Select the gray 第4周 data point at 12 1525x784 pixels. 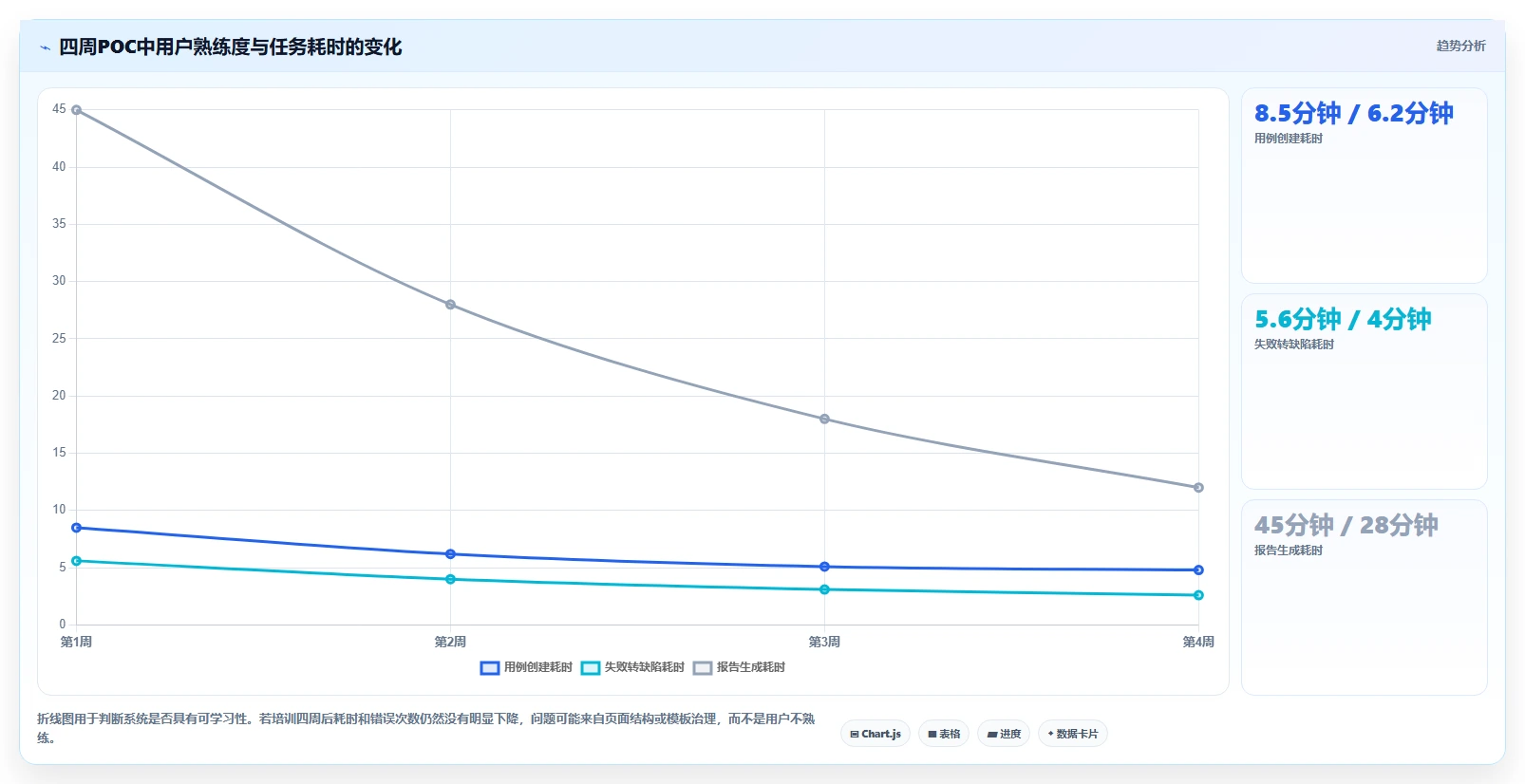(1198, 488)
